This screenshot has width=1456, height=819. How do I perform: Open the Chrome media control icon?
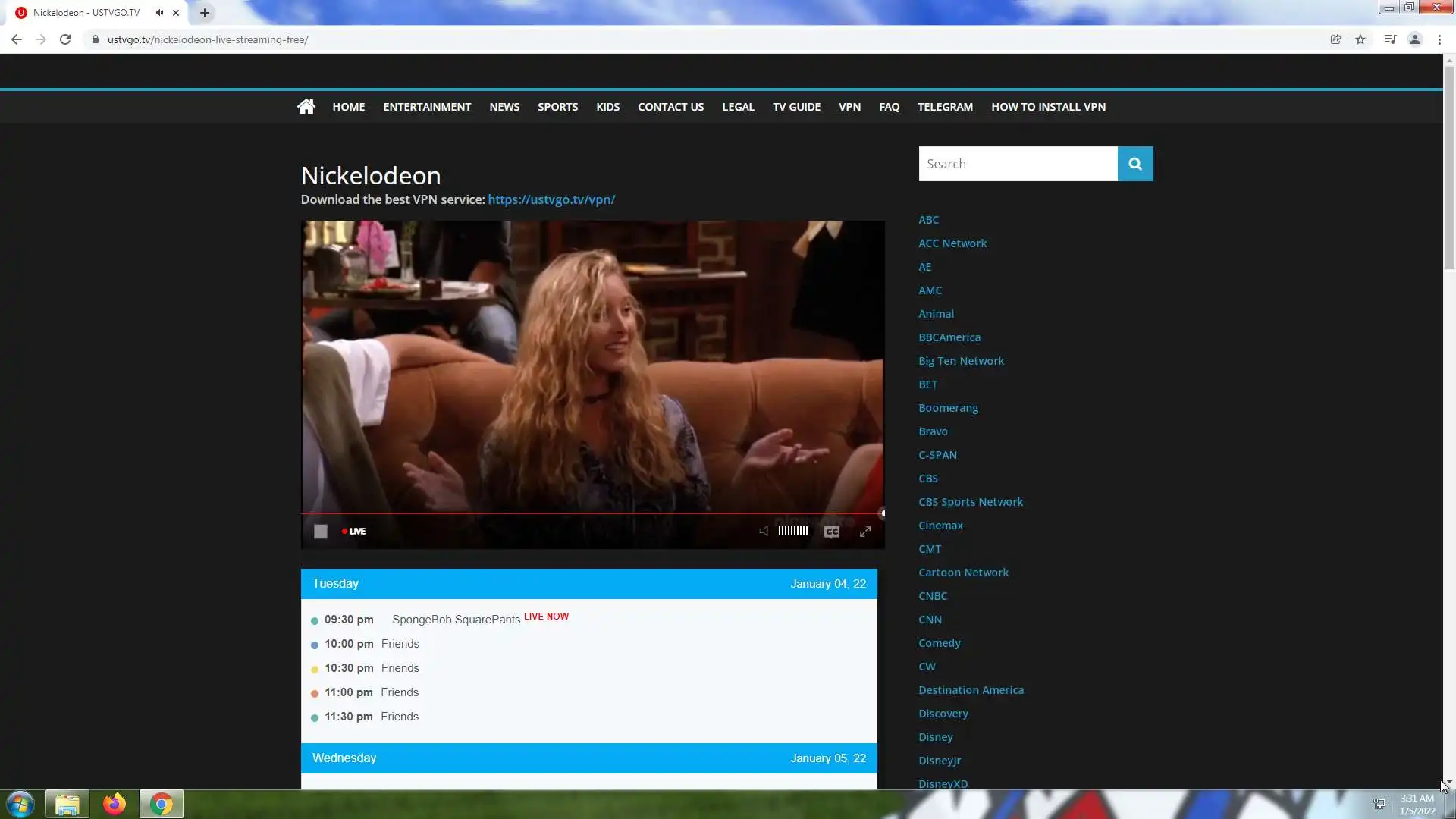pyautogui.click(x=1390, y=39)
